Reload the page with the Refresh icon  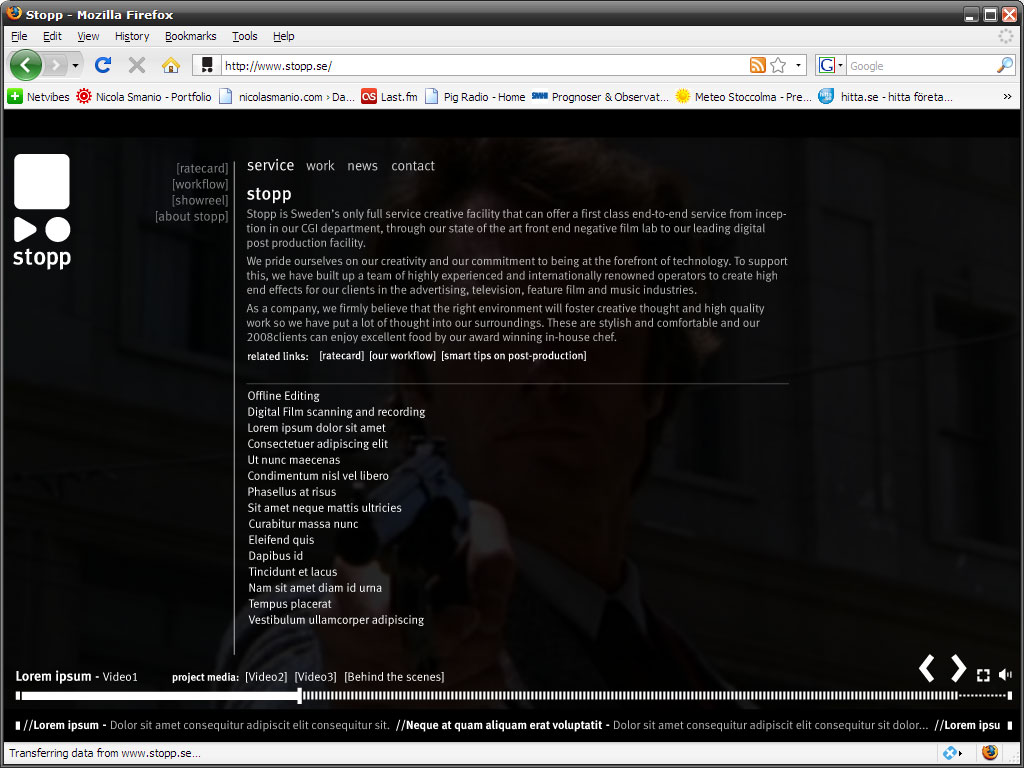[x=103, y=65]
